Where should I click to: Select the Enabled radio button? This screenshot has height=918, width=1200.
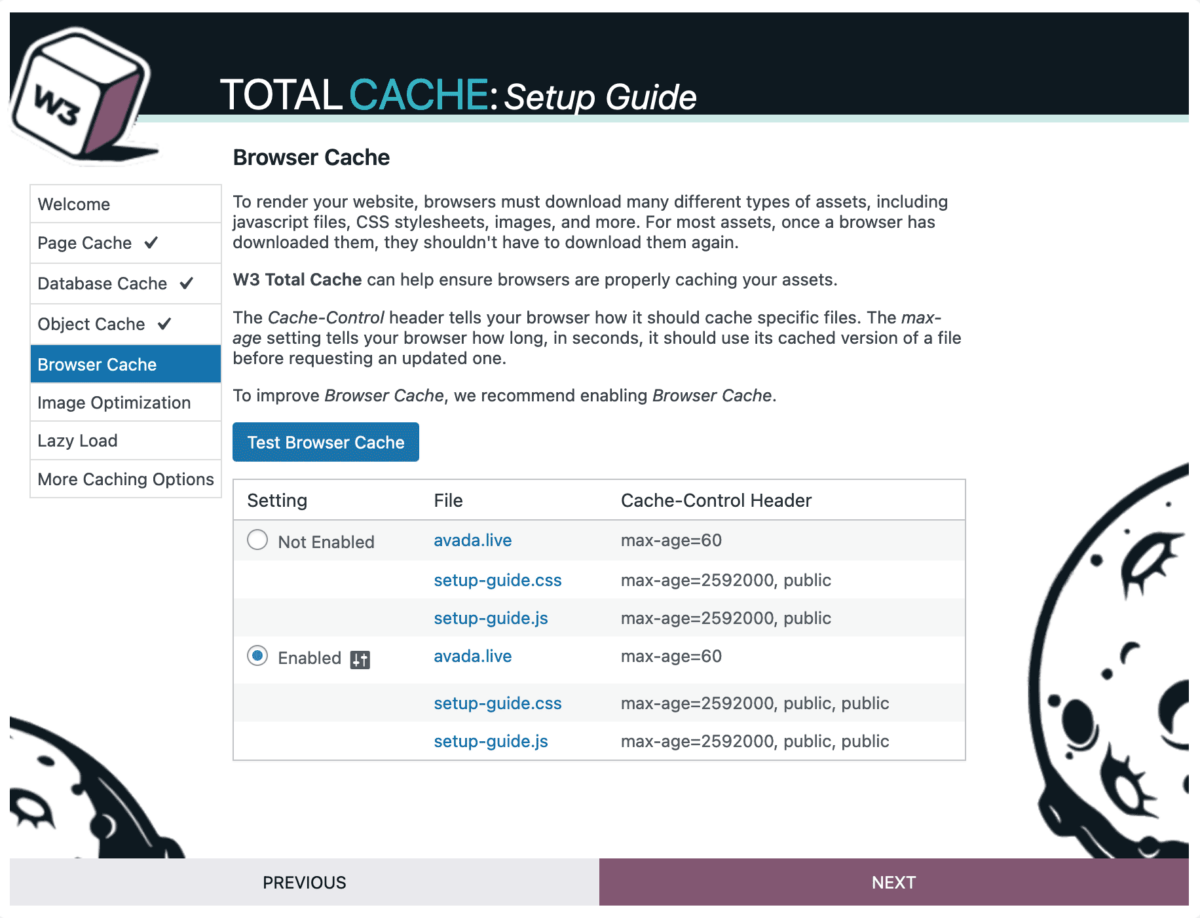(257, 657)
